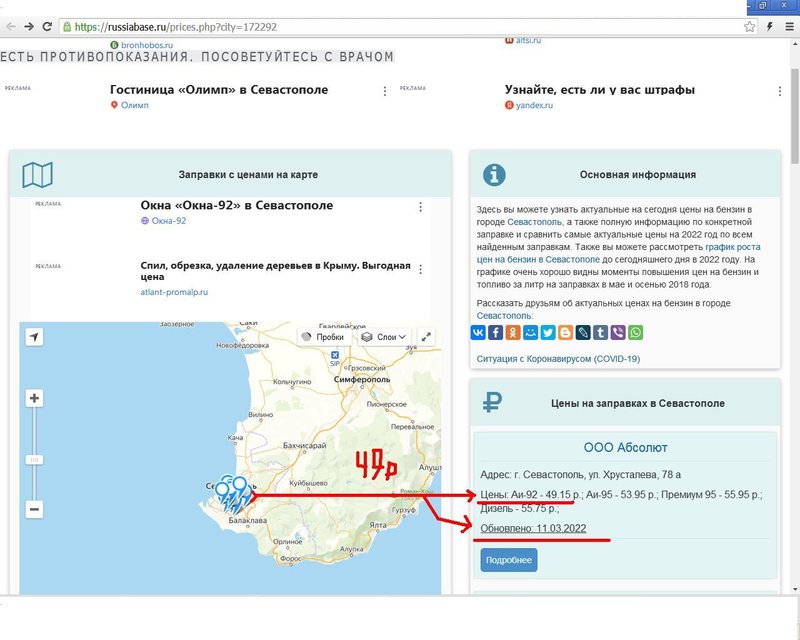Click the Севастополь link in the info text
800x640 pixels.
(535, 222)
